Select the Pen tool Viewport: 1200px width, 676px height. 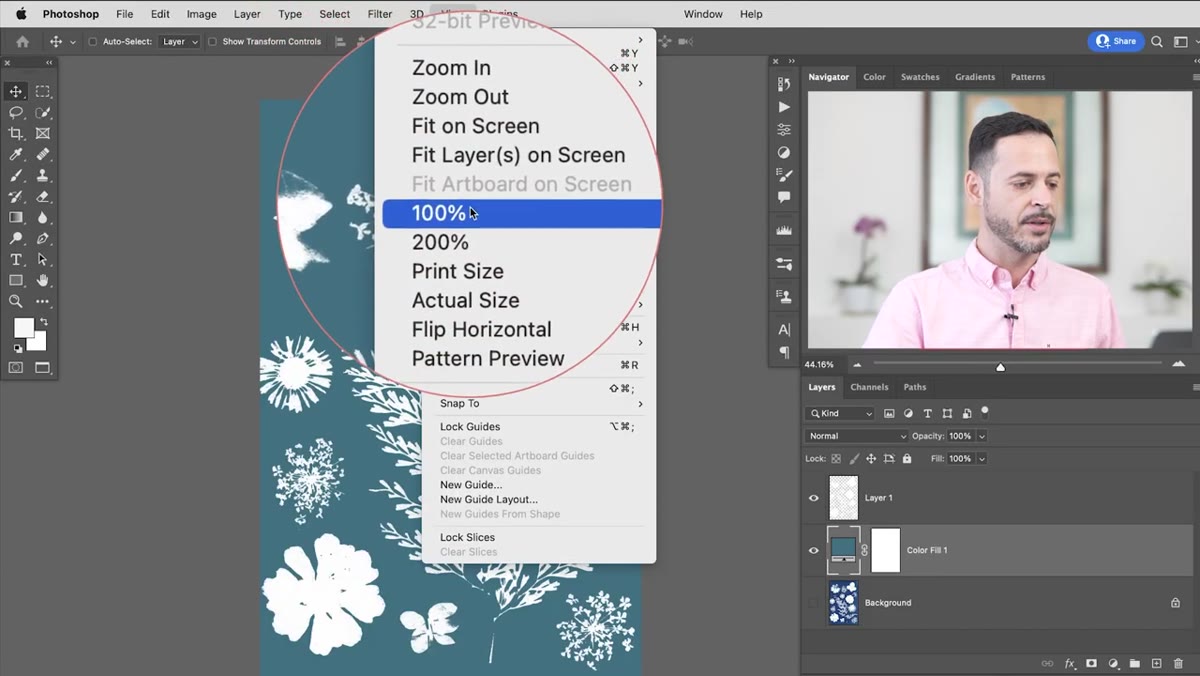(x=43, y=239)
